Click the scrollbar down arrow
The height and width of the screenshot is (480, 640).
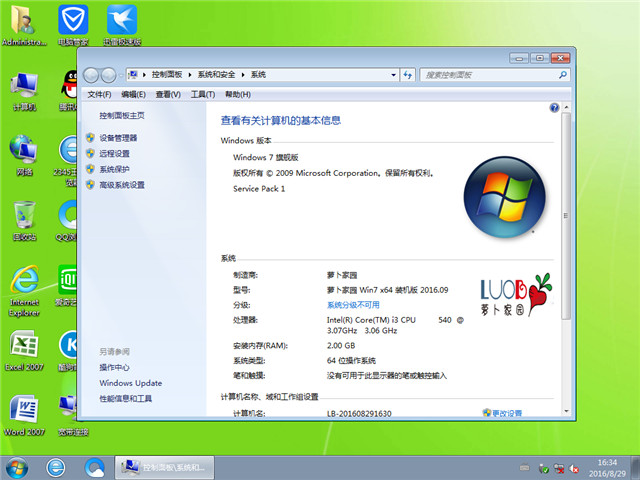566,411
